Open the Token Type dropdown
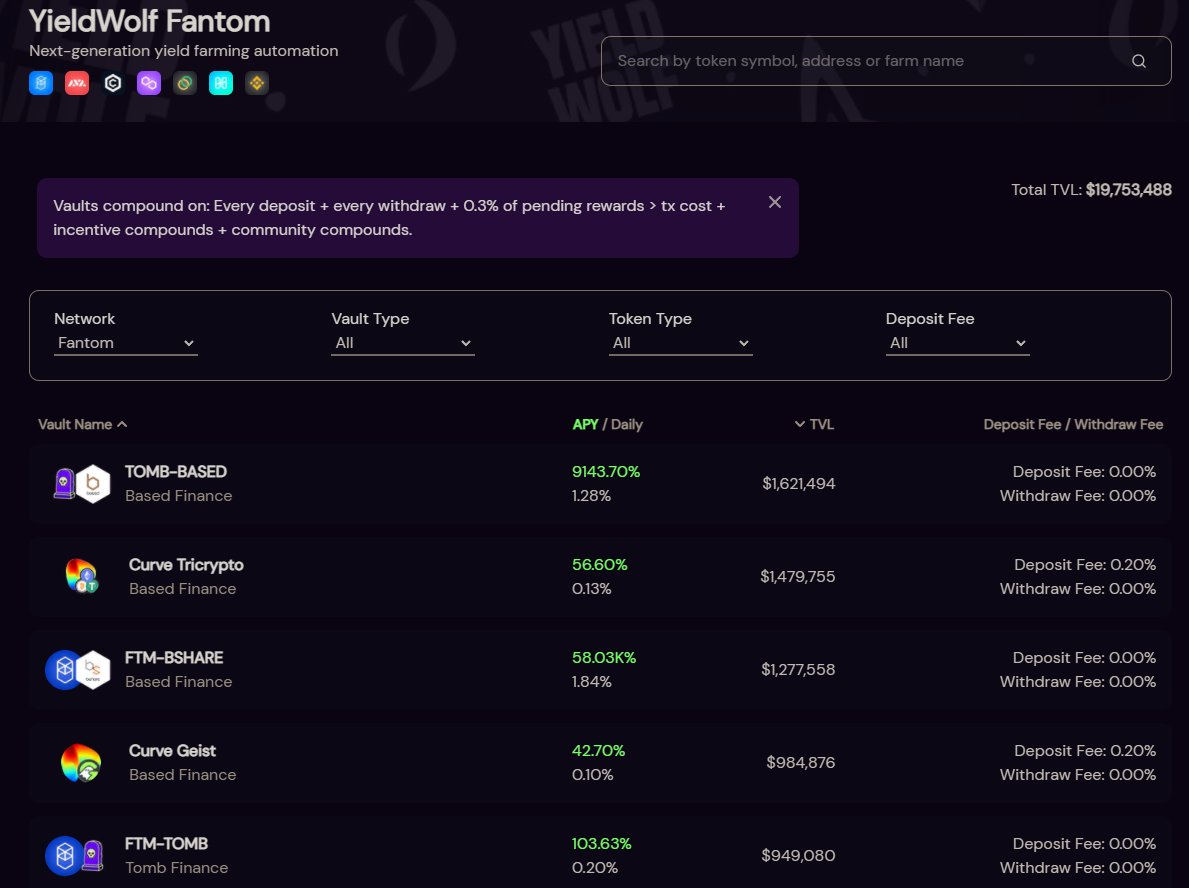This screenshot has width=1189, height=888. 680,343
